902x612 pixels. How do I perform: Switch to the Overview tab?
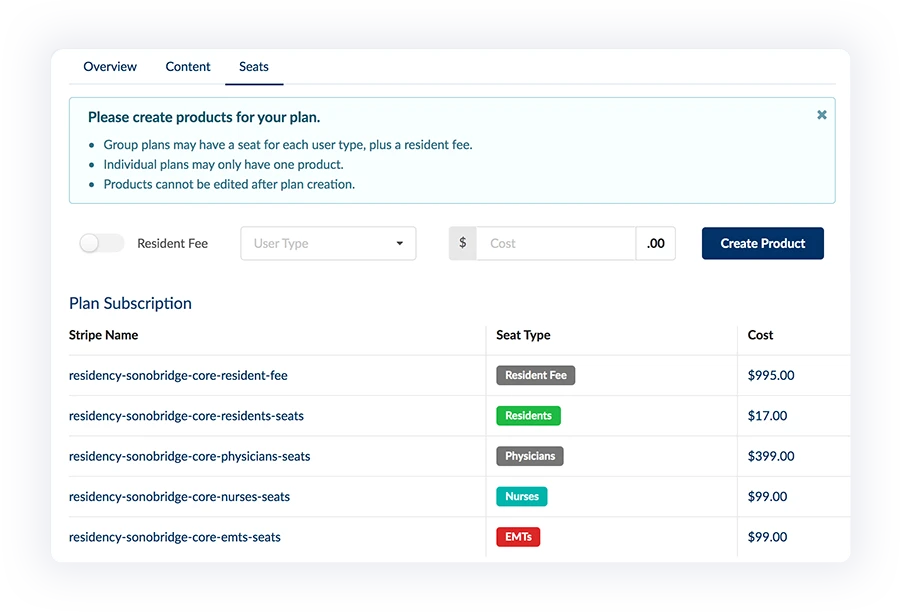pyautogui.click(x=110, y=67)
